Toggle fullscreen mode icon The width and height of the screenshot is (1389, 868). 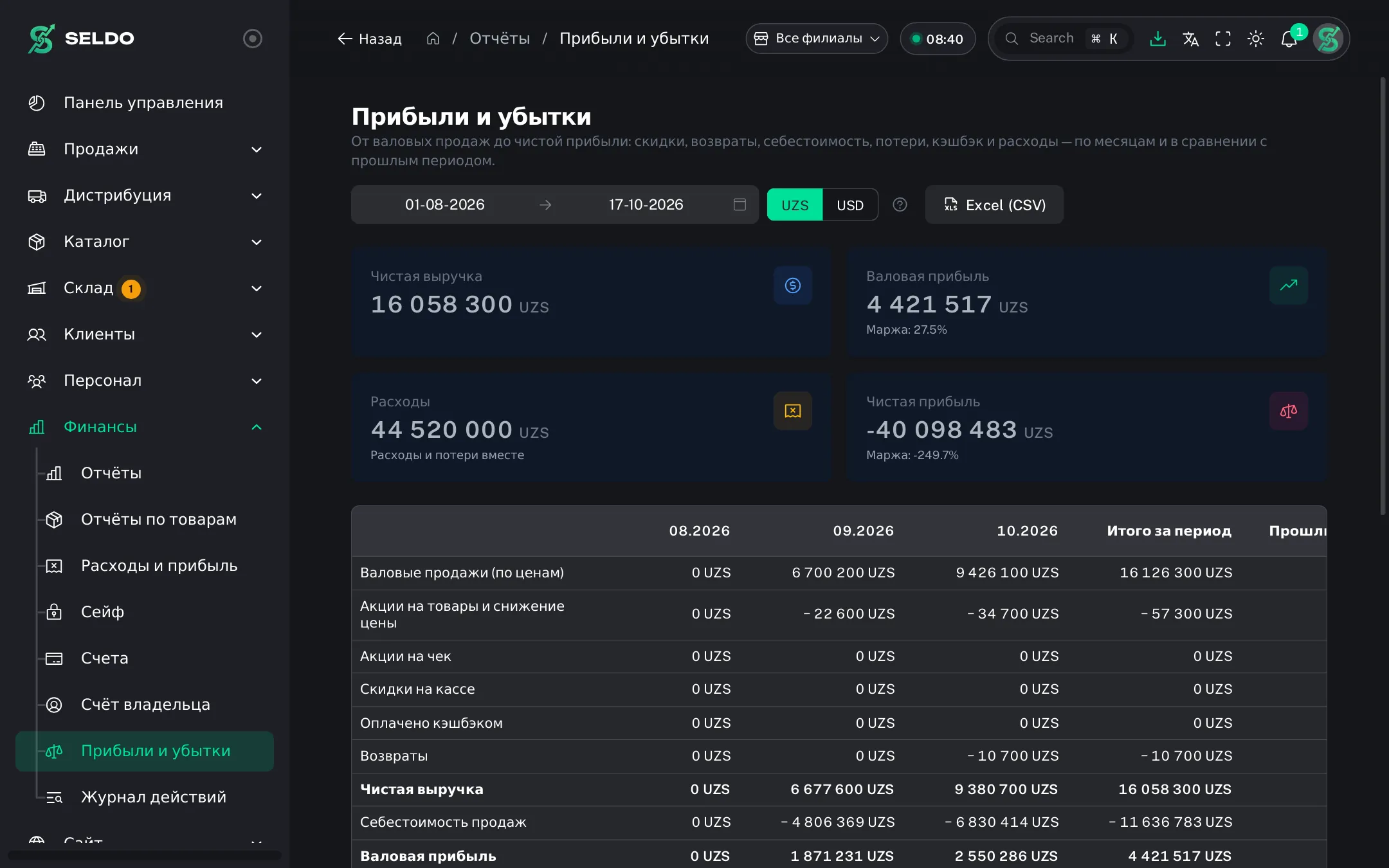tap(1223, 39)
